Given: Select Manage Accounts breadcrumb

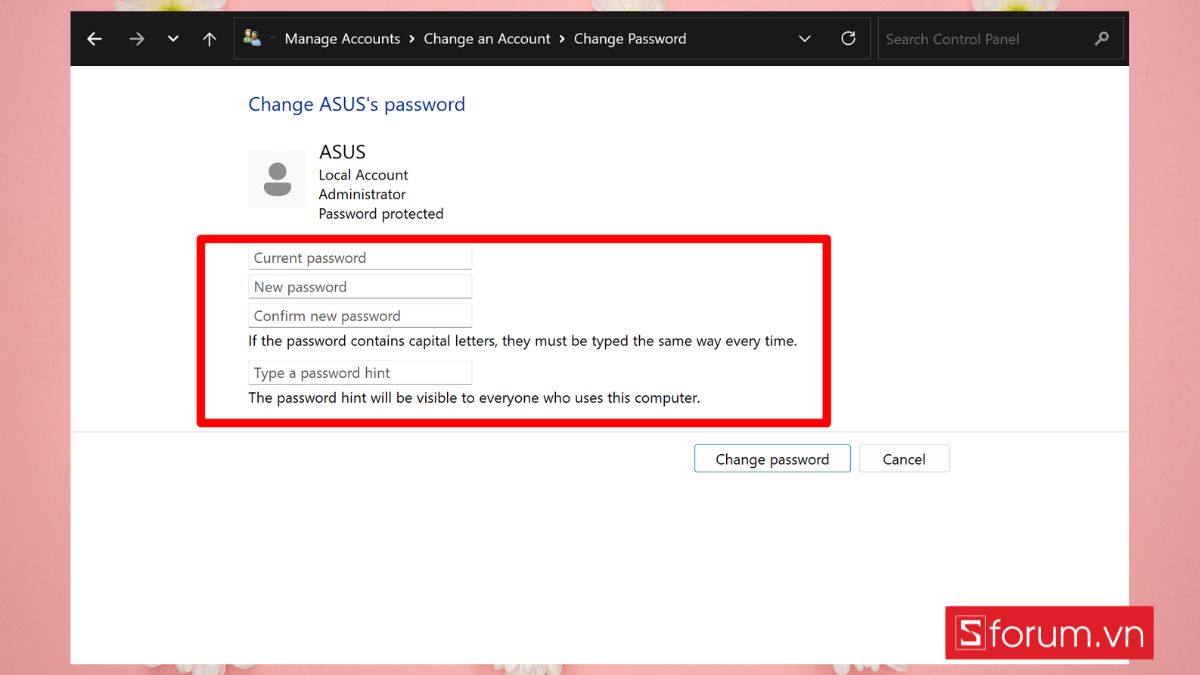Looking at the screenshot, I should point(342,39).
